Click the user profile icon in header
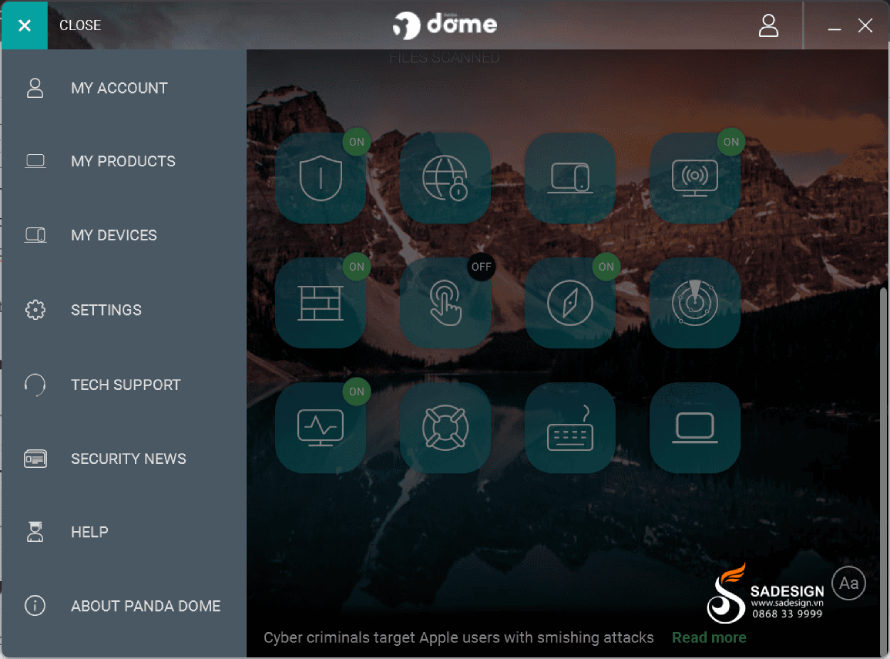 (769, 26)
